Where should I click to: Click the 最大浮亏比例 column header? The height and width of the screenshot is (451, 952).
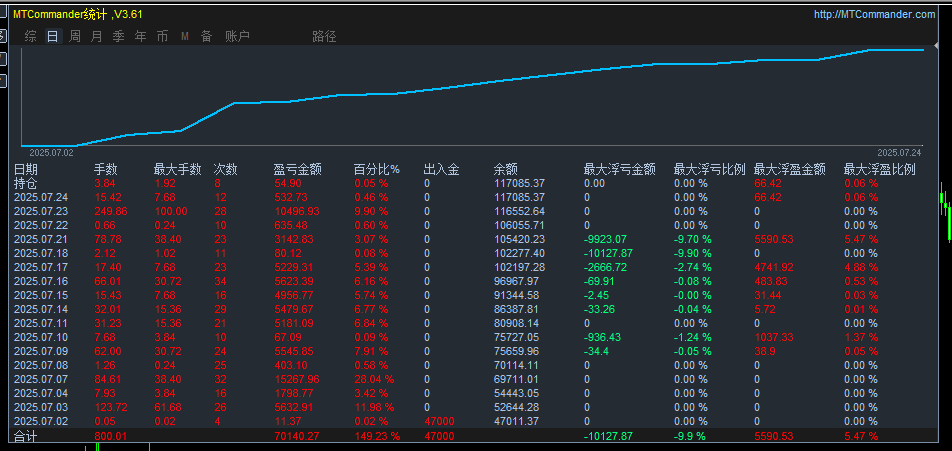click(x=710, y=169)
